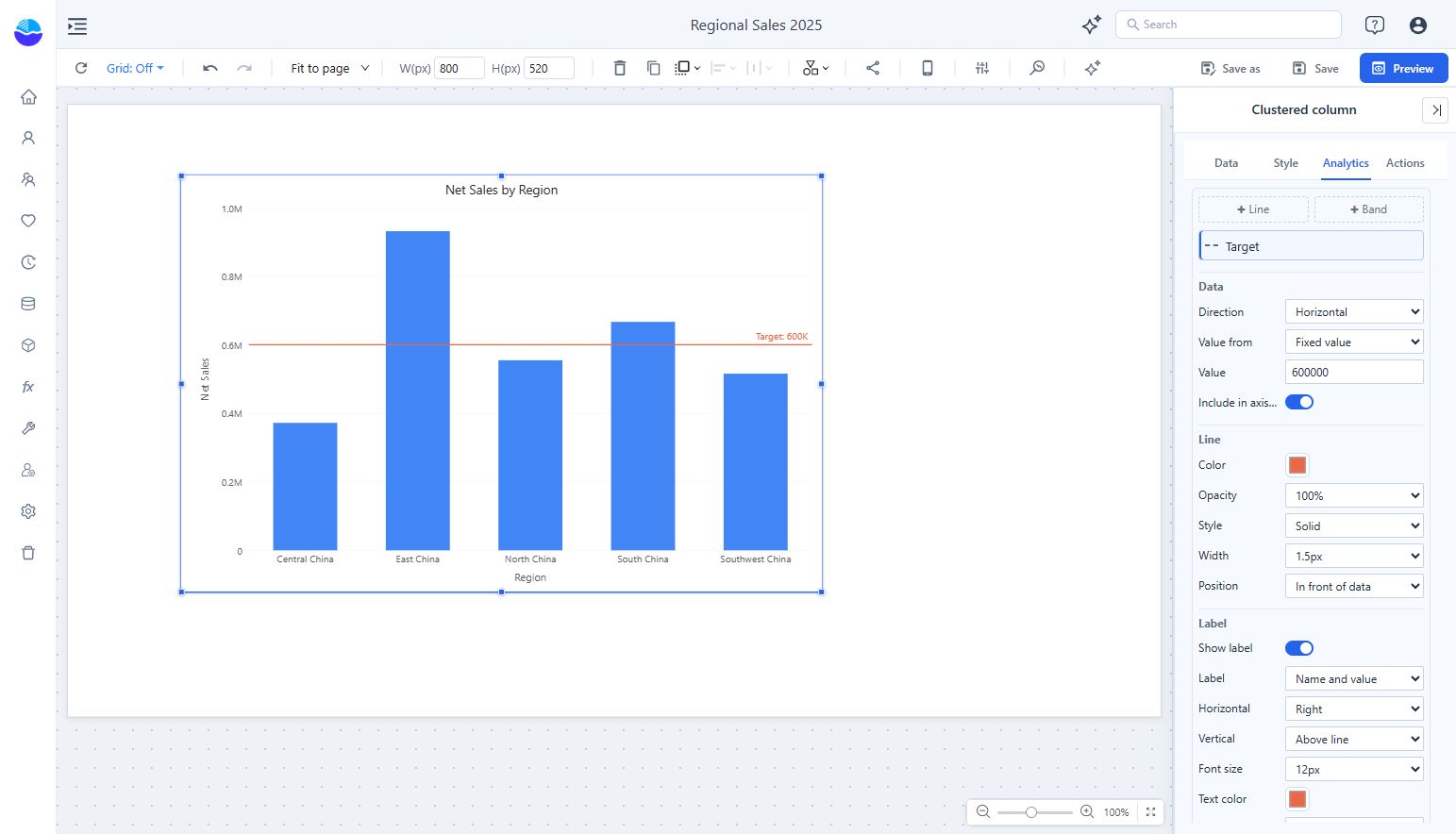Image resolution: width=1456 pixels, height=834 pixels.
Task: Switch to the Actions tab
Action: click(x=1405, y=163)
